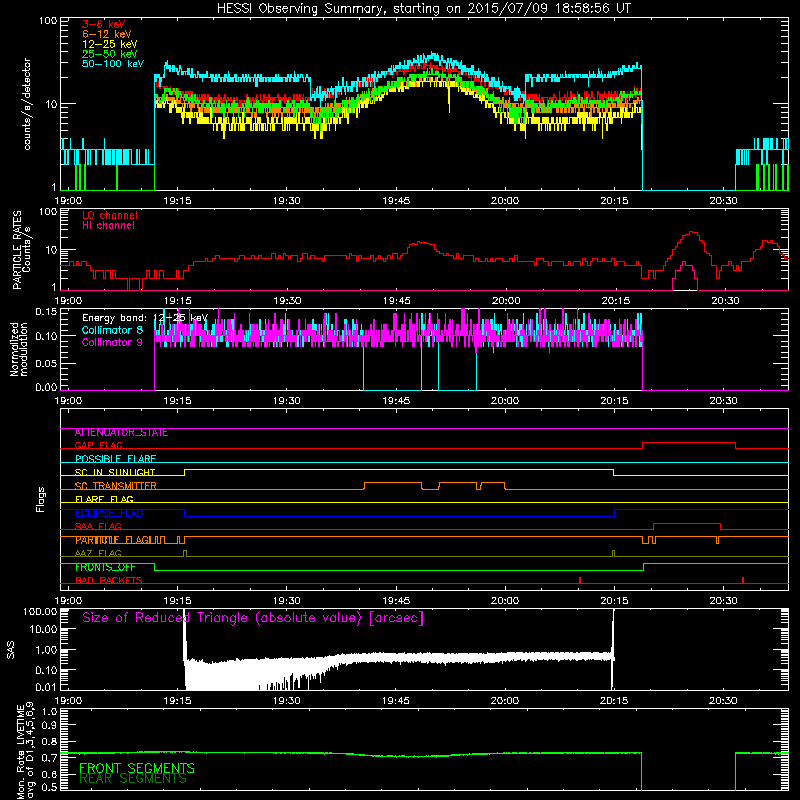The width and height of the screenshot is (800, 800).
Task: Select the POSSIBLE_FLARE flag label
Action: 115,459
